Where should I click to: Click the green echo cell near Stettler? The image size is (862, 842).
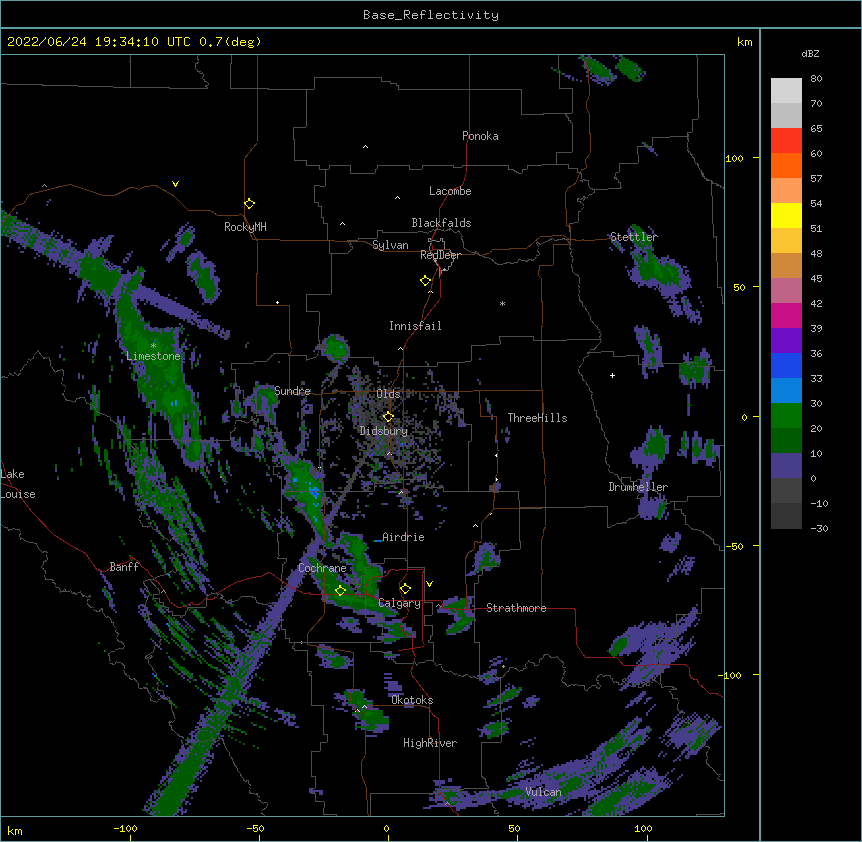tap(657, 269)
